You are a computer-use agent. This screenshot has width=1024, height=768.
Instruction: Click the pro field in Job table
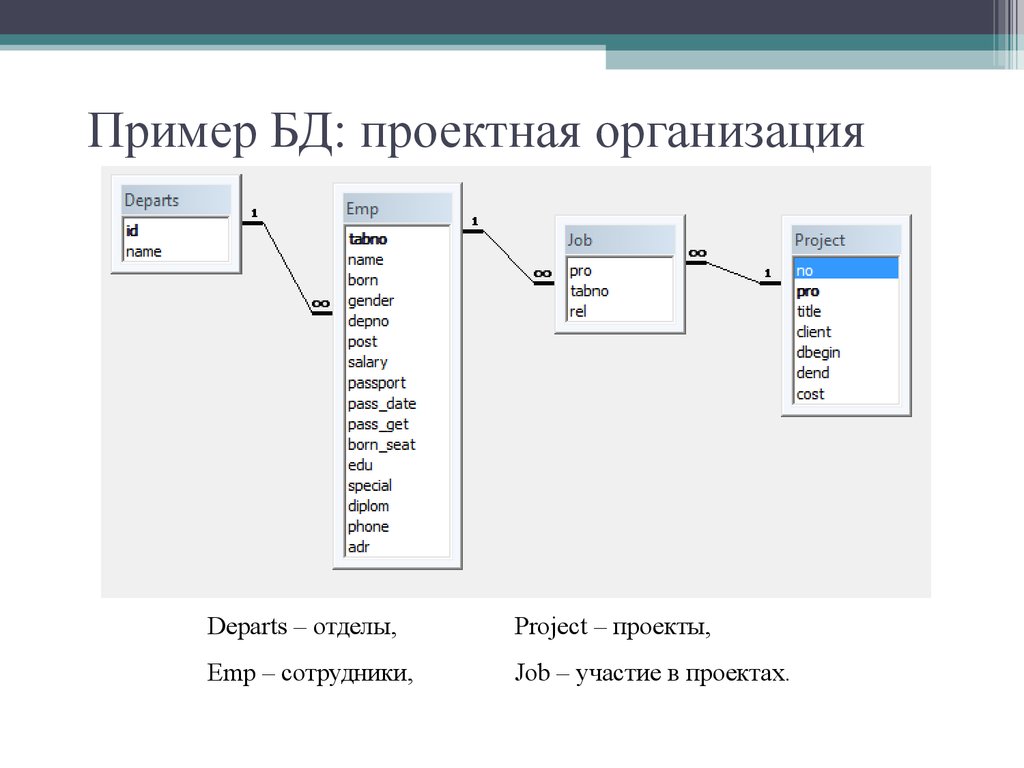tap(582, 269)
